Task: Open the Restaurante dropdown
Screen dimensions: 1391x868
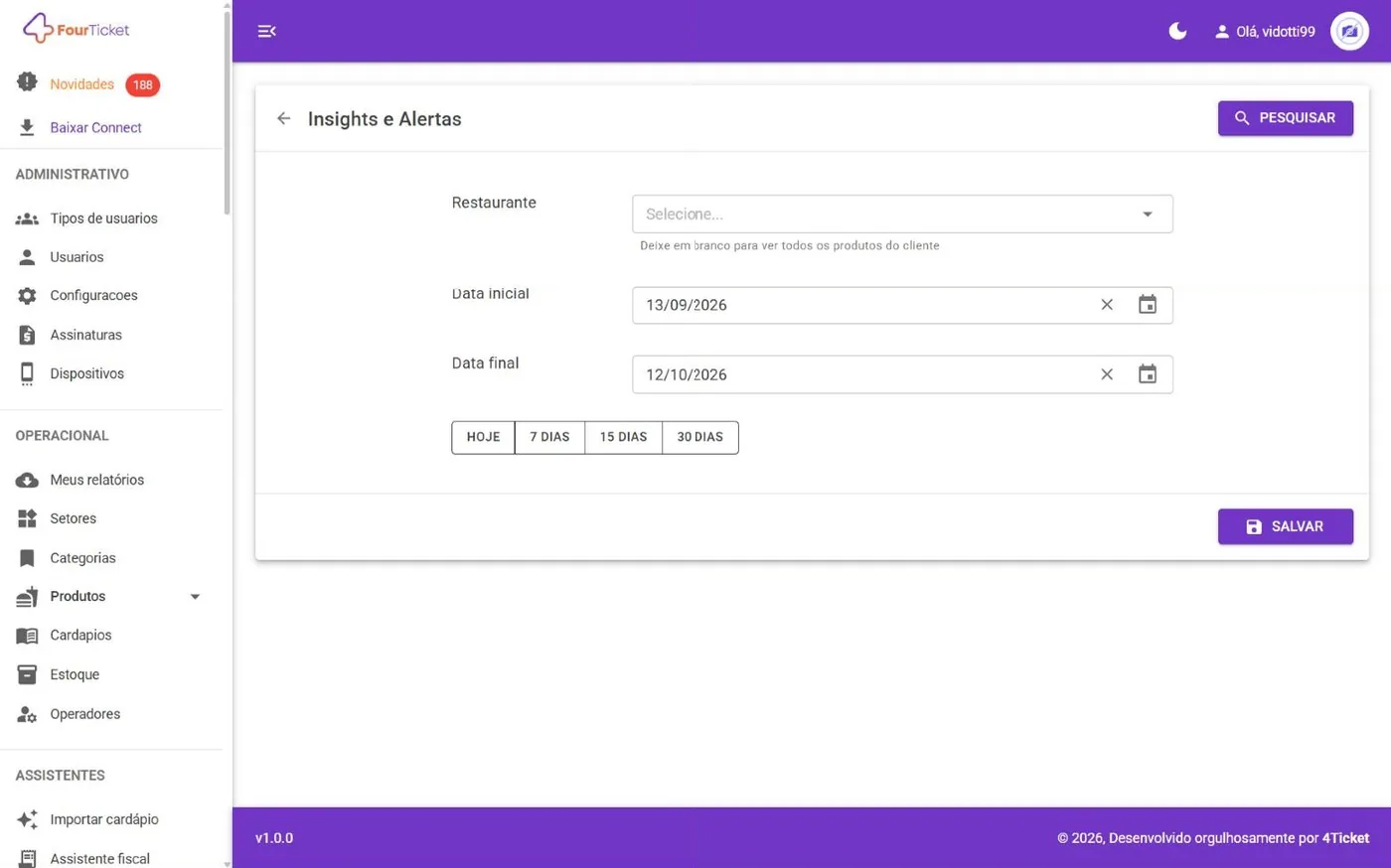Action: [x=902, y=215]
